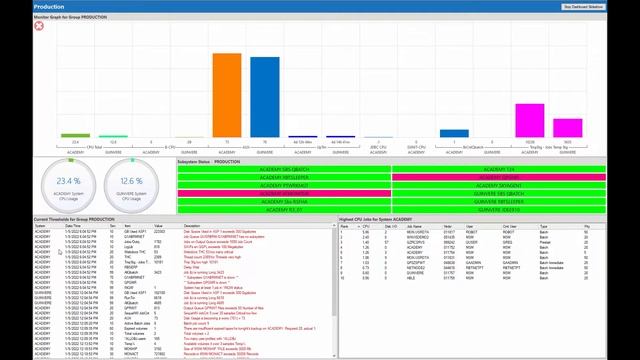
Task: Click the magenta down subsystem cell in right column
Action: 499,178
